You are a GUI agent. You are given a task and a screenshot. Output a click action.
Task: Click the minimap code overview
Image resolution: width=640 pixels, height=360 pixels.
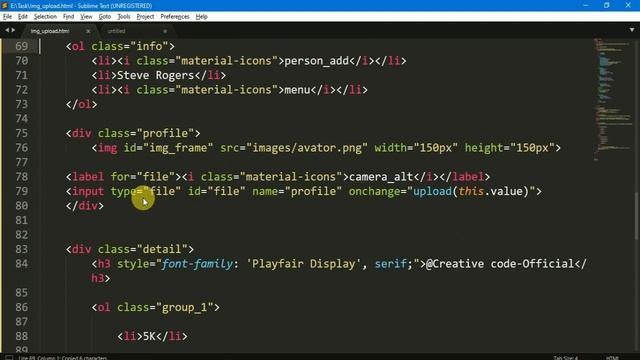coord(612,100)
